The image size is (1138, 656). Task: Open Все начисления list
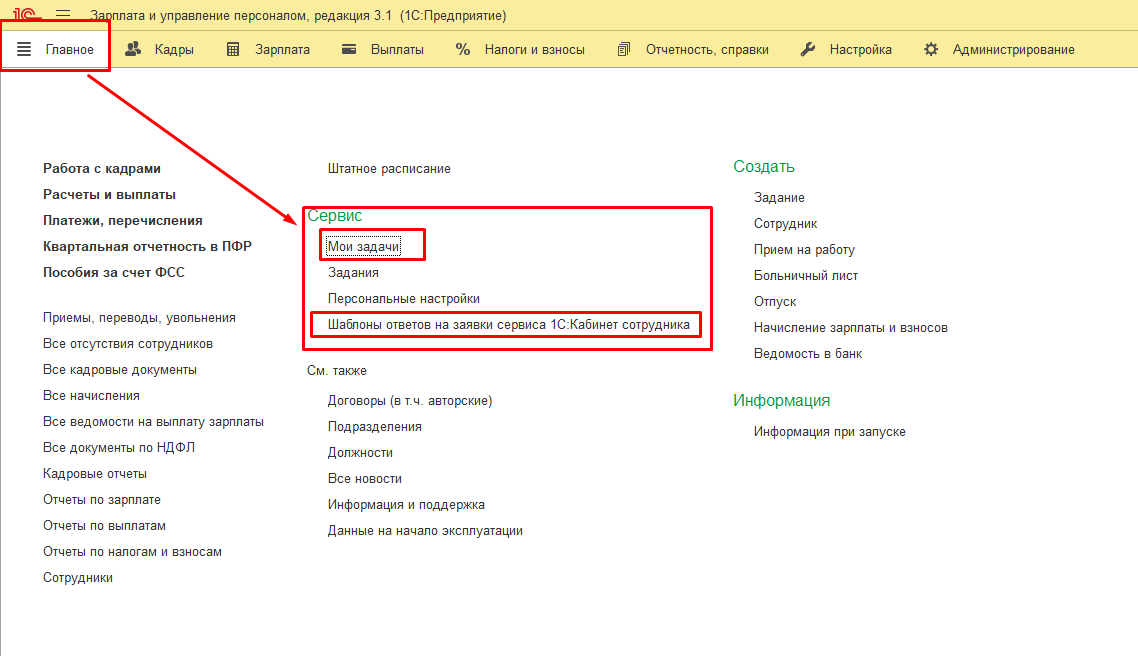point(91,395)
